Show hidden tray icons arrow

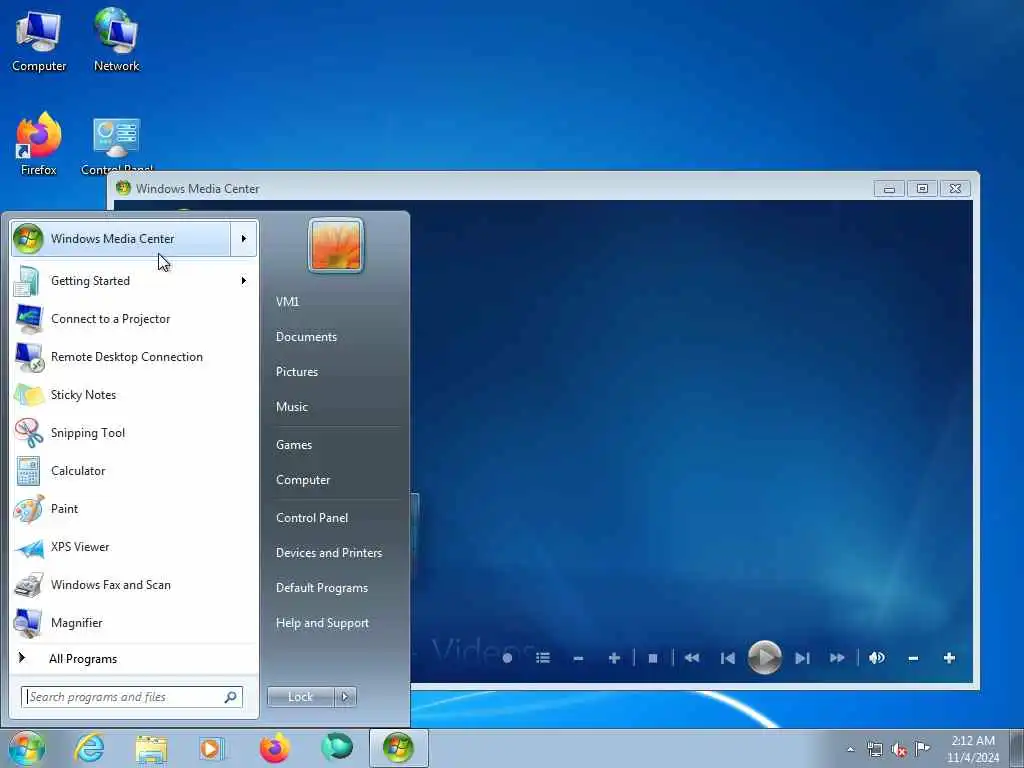click(x=850, y=750)
